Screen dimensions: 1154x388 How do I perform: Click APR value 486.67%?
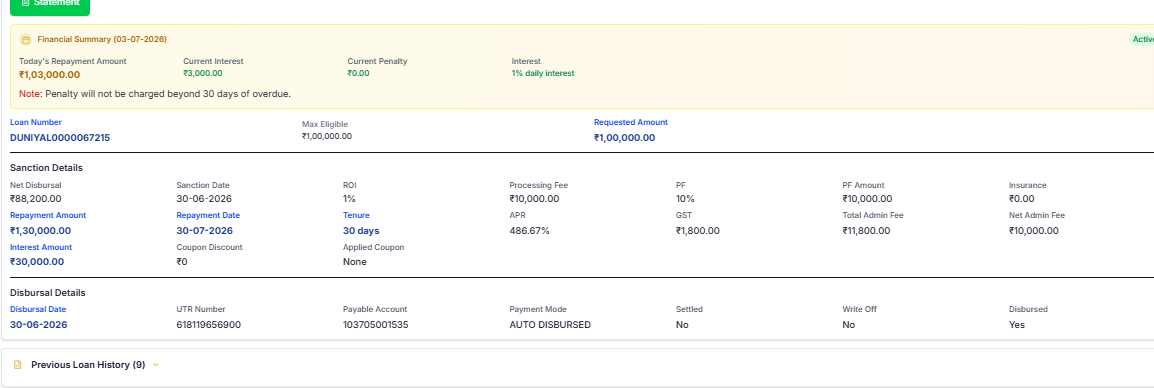click(x=530, y=230)
